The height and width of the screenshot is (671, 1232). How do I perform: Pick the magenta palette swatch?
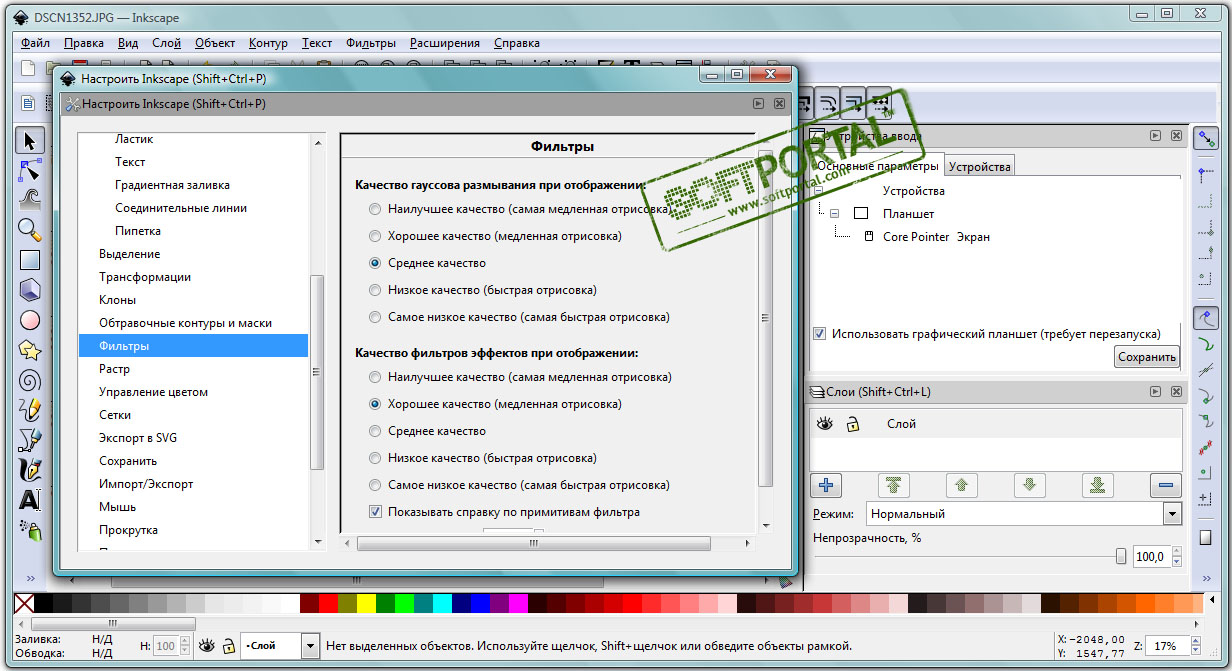coord(518,603)
